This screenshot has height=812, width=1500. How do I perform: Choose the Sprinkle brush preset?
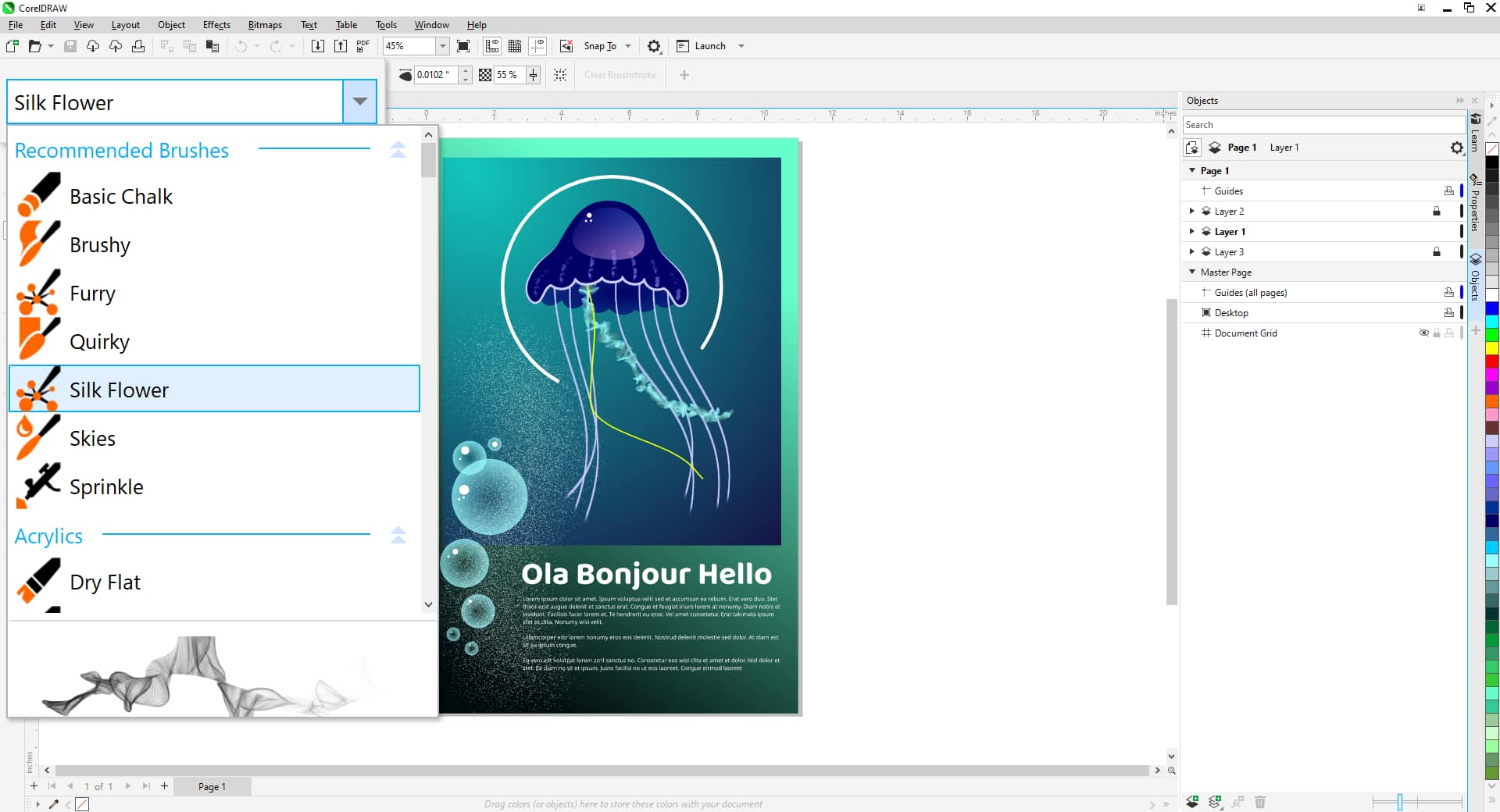pos(106,487)
